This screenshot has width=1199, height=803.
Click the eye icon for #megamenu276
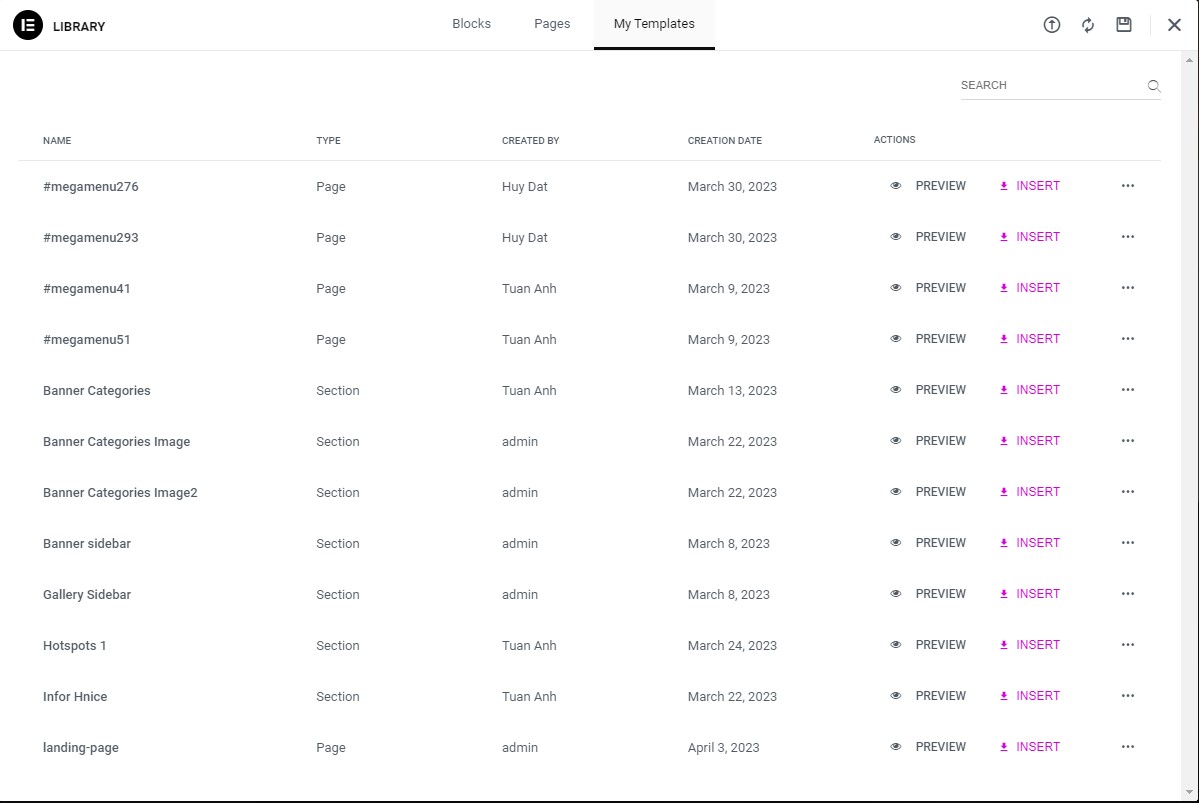pyautogui.click(x=896, y=186)
